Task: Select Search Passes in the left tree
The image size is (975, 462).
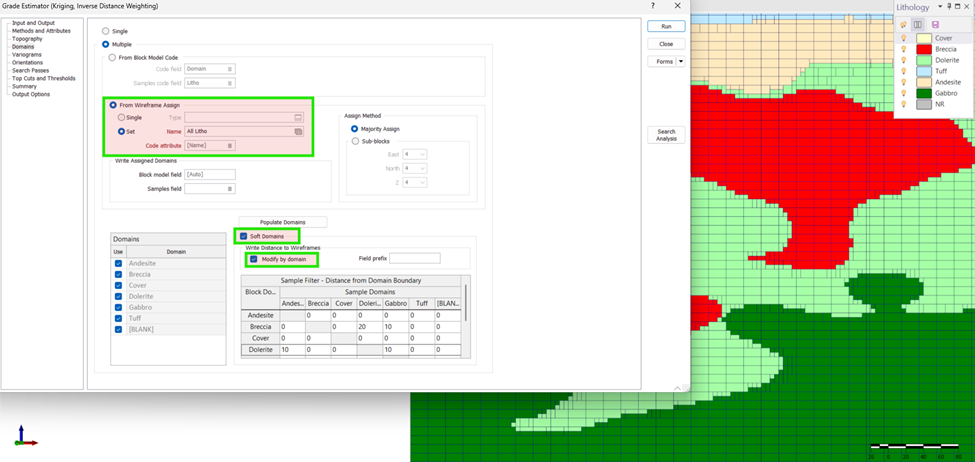Action: pos(30,71)
